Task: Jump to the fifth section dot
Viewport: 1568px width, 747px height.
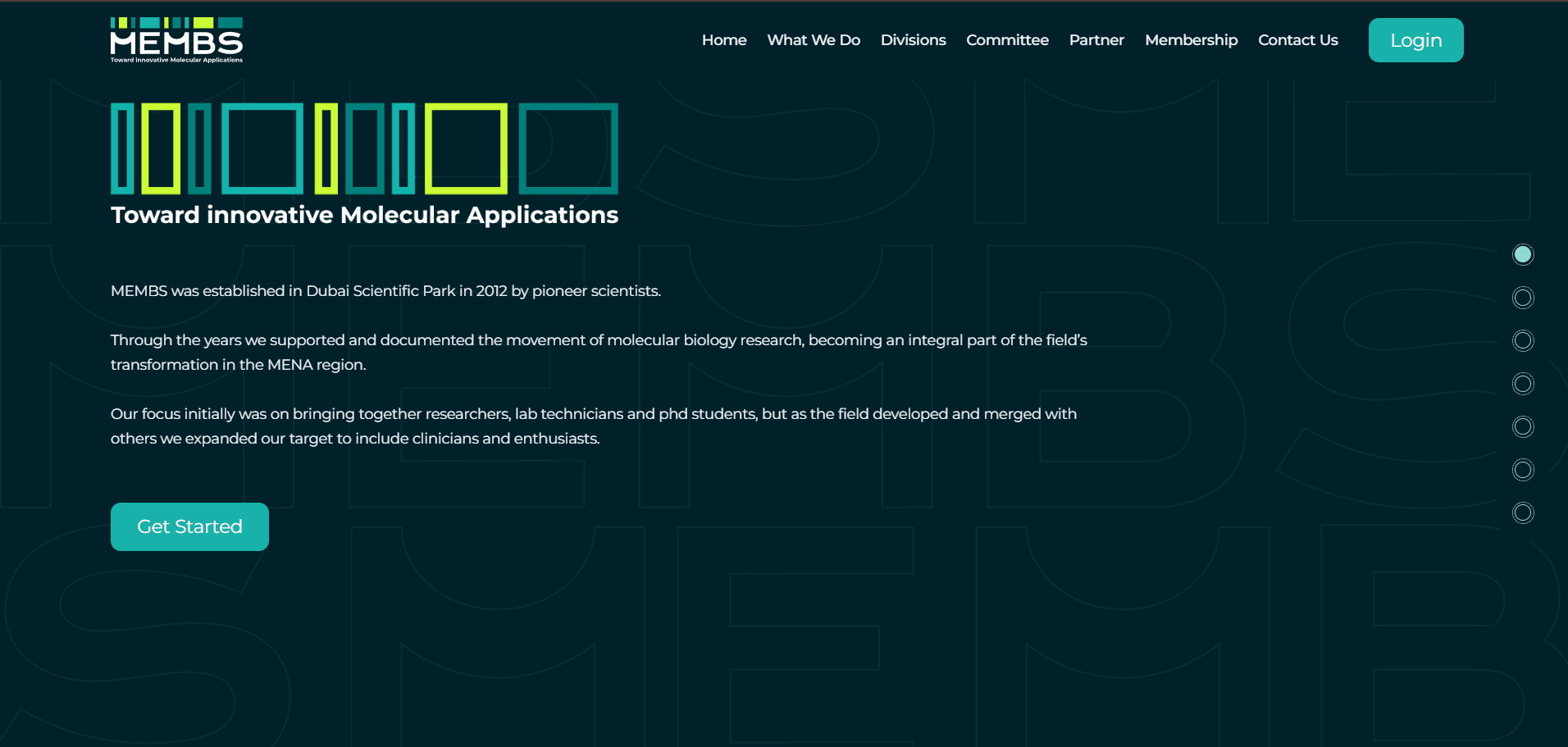Action: 1523,426
